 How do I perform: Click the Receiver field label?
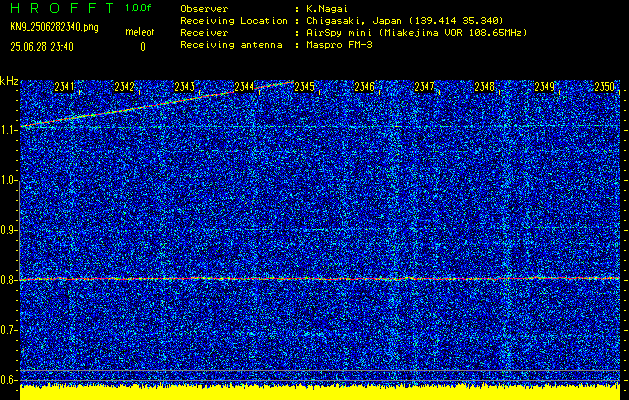click(x=204, y=33)
